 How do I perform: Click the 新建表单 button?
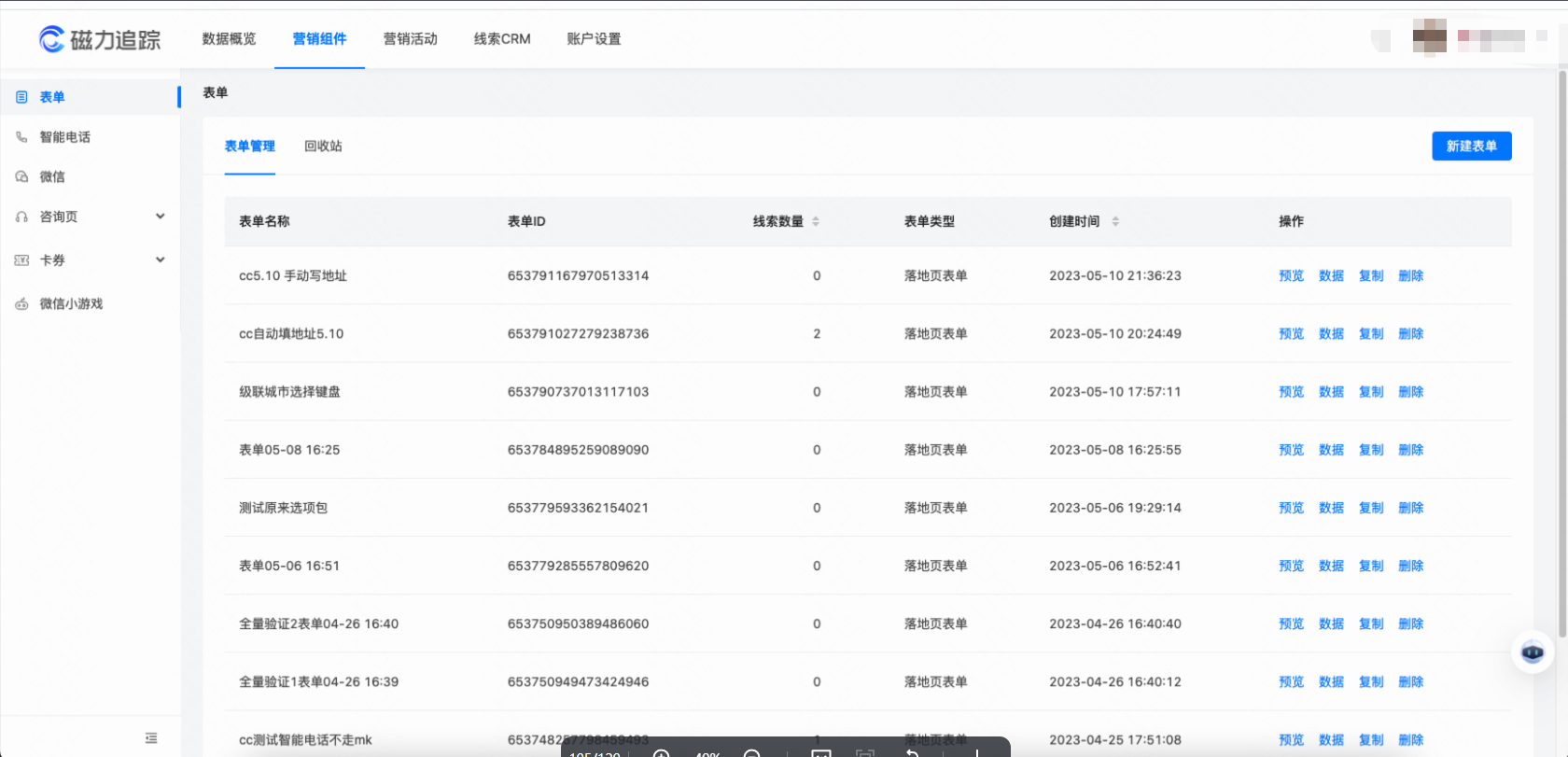point(1472,146)
